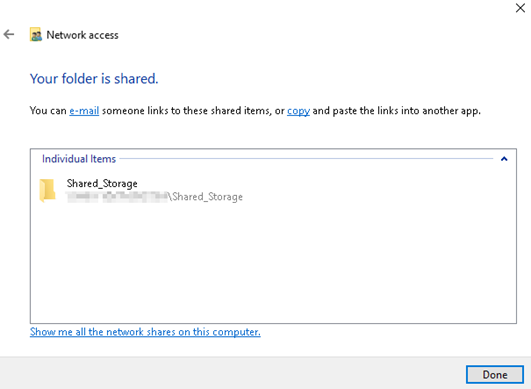Close the Network access dialog

(x=520, y=8)
